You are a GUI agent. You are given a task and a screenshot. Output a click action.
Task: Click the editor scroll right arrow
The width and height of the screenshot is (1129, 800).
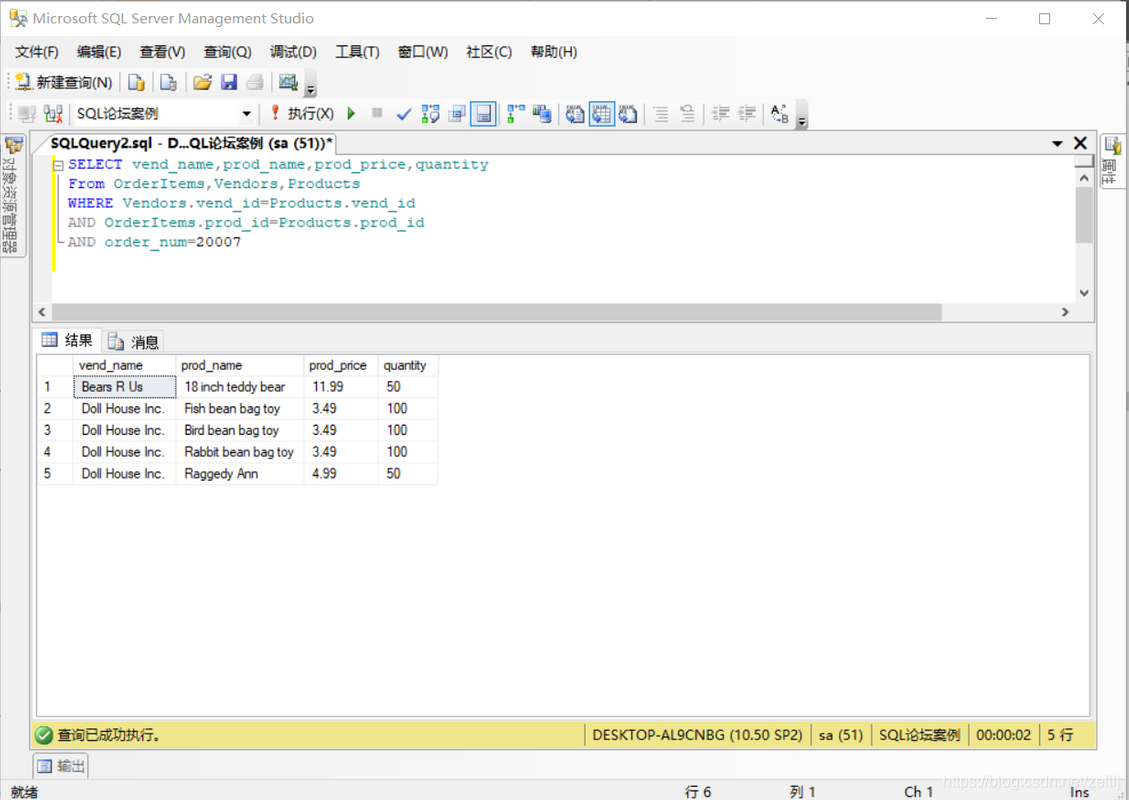(1065, 312)
